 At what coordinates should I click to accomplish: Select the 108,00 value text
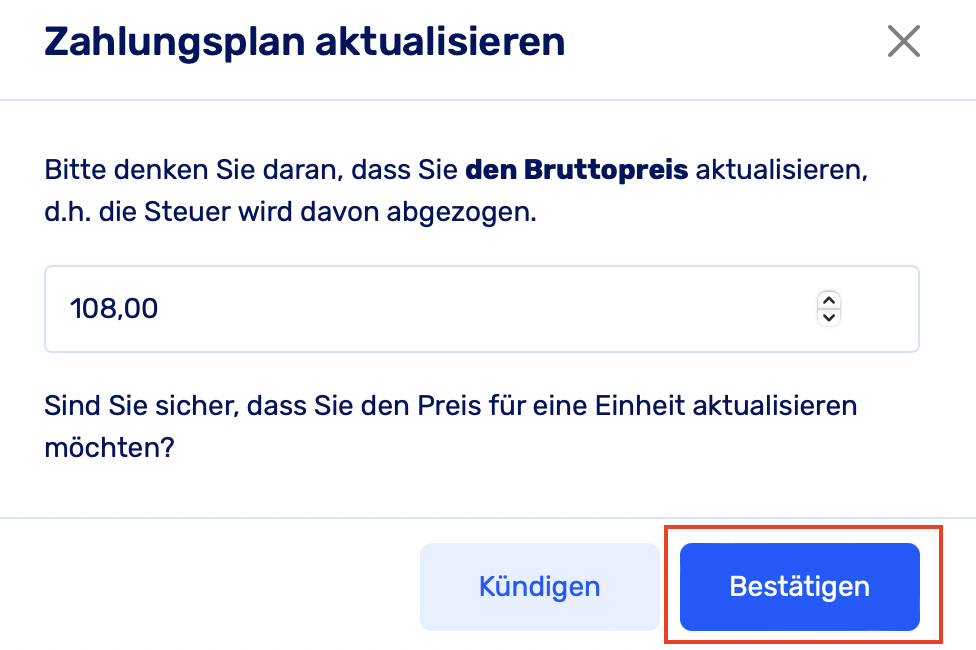[x=114, y=309]
